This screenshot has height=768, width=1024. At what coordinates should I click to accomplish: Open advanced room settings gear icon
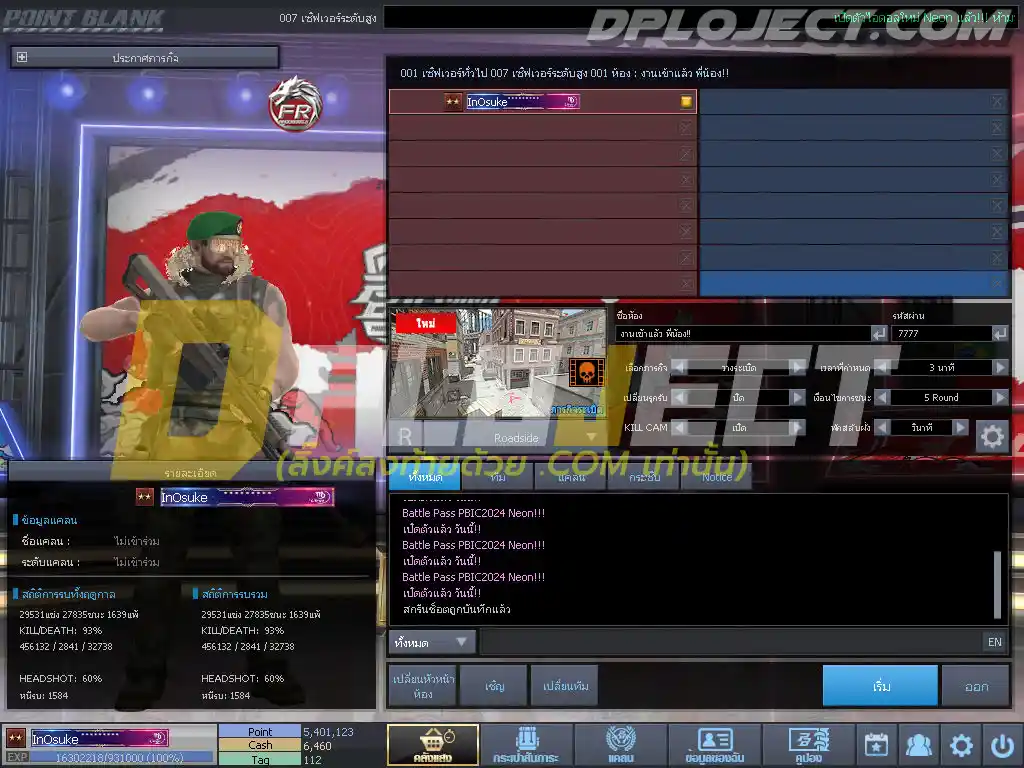(992, 436)
